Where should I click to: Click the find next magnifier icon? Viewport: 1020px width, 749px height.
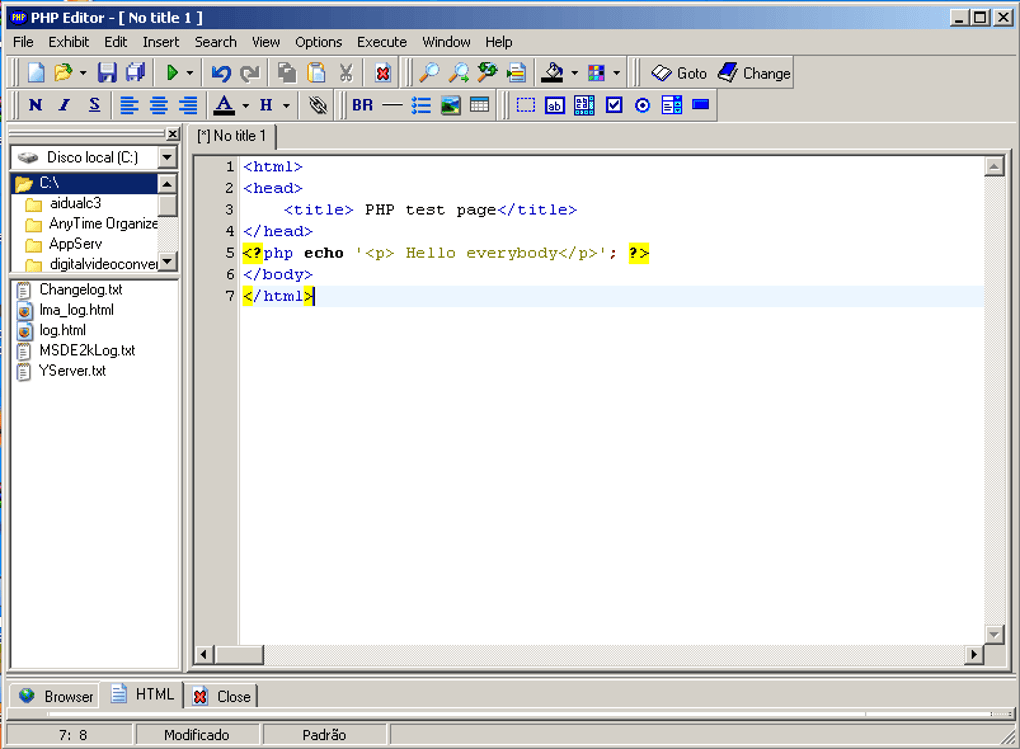point(459,72)
